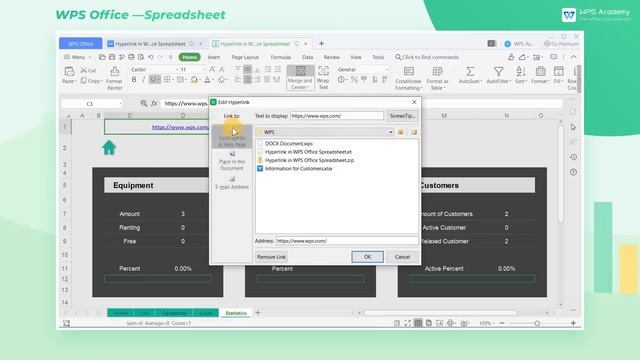Switch to the Statistics sheet tab
Image resolution: width=640 pixels, height=360 pixels.
pos(236,313)
